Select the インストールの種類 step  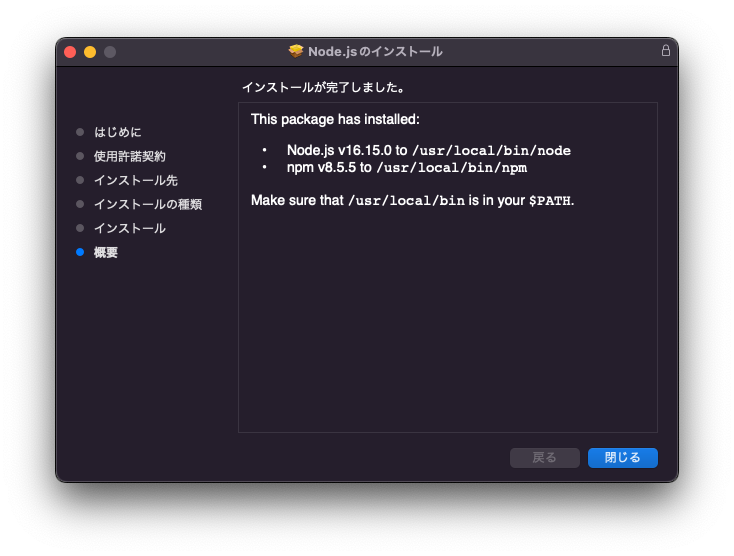(x=148, y=205)
